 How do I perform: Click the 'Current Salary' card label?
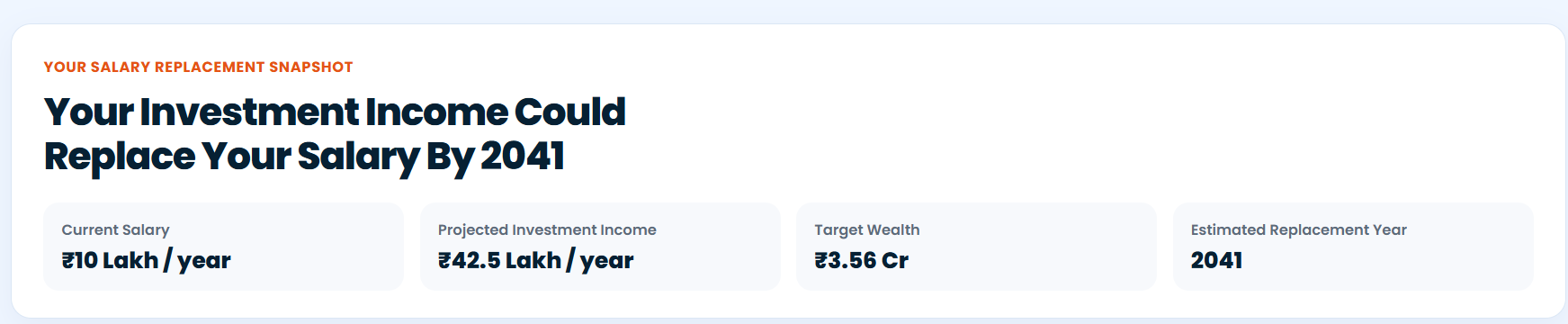[115, 229]
